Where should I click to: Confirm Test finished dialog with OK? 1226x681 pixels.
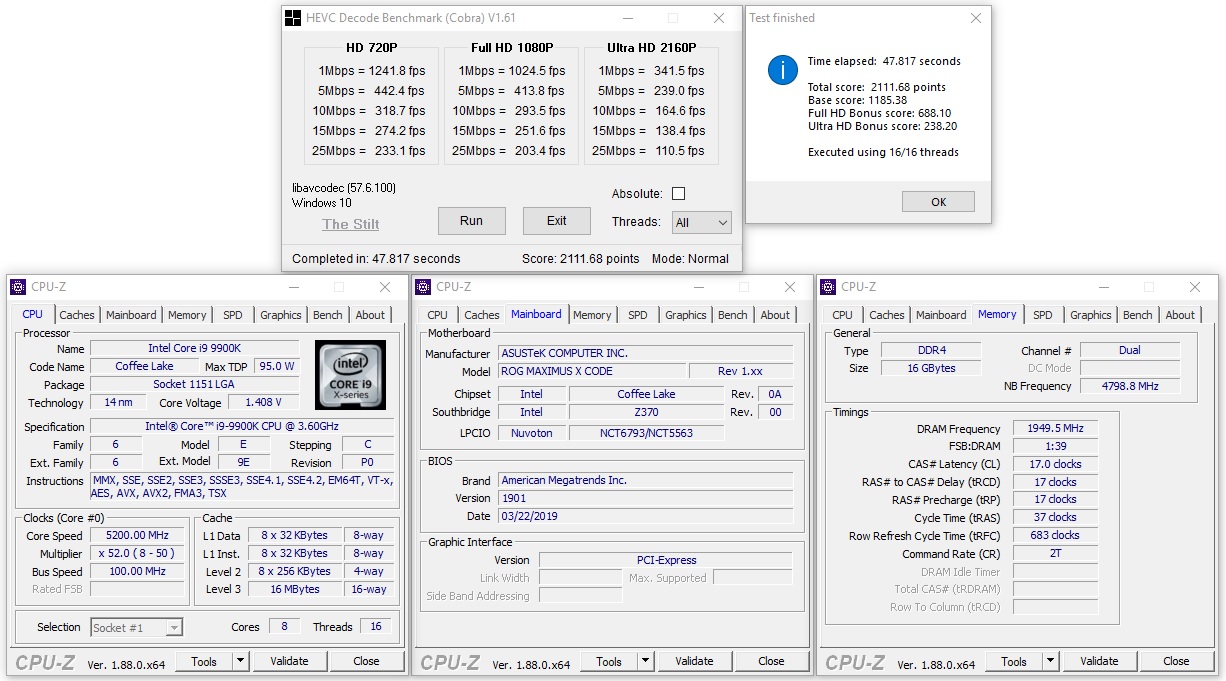938,202
